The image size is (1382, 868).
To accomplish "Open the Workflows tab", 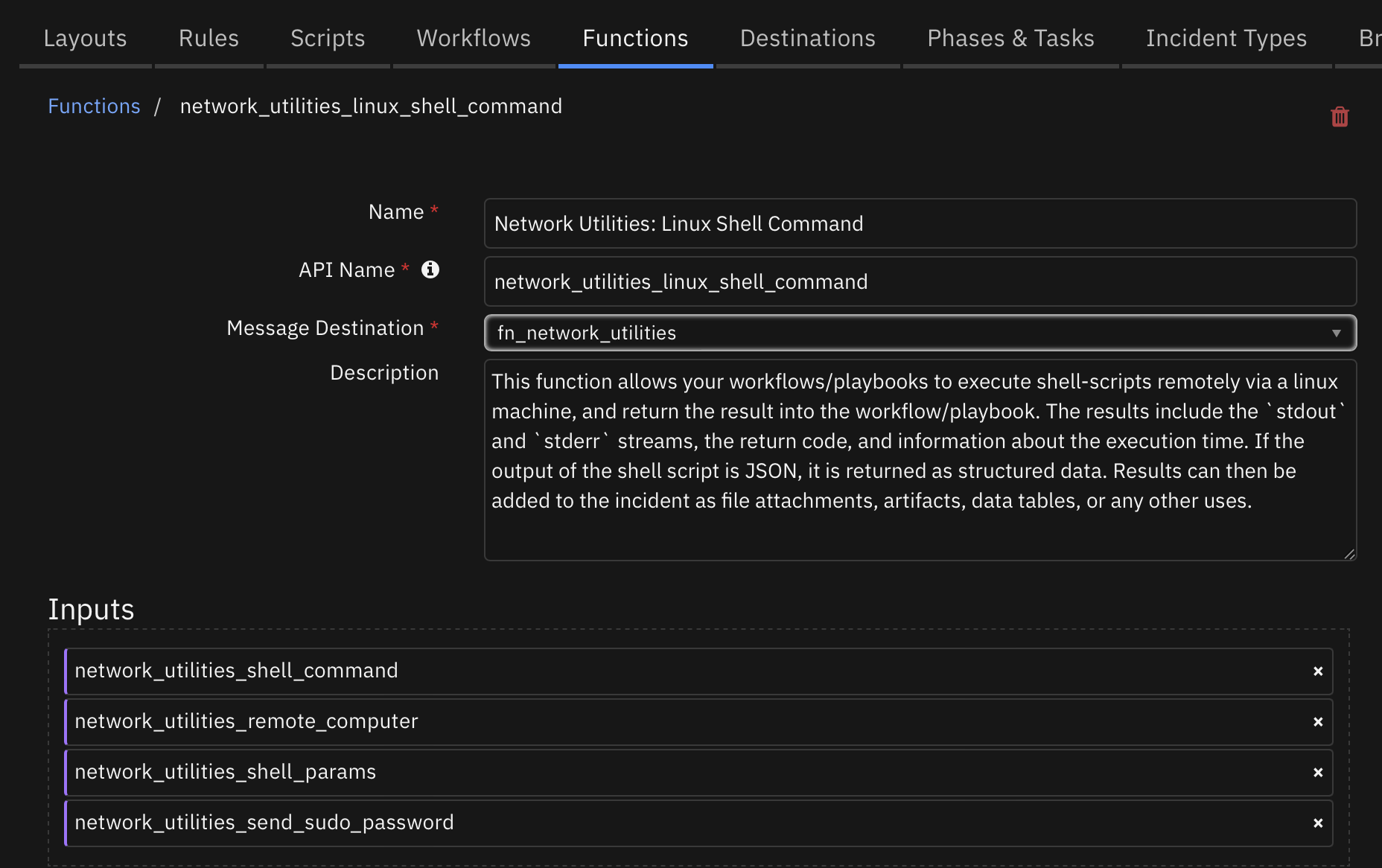I will point(474,38).
